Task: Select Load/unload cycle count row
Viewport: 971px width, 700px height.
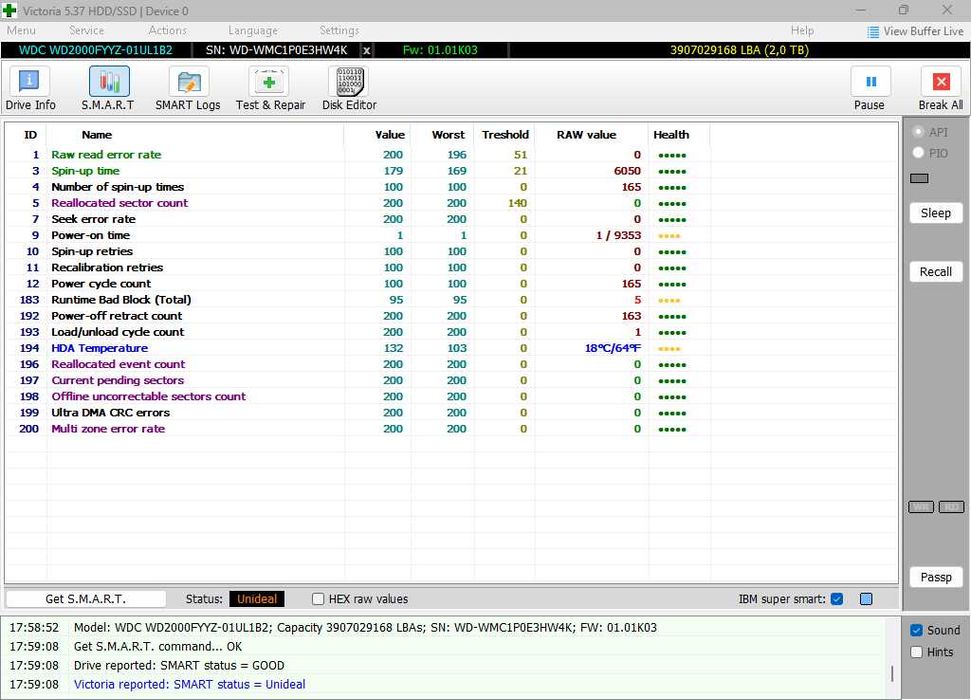Action: [x=451, y=332]
